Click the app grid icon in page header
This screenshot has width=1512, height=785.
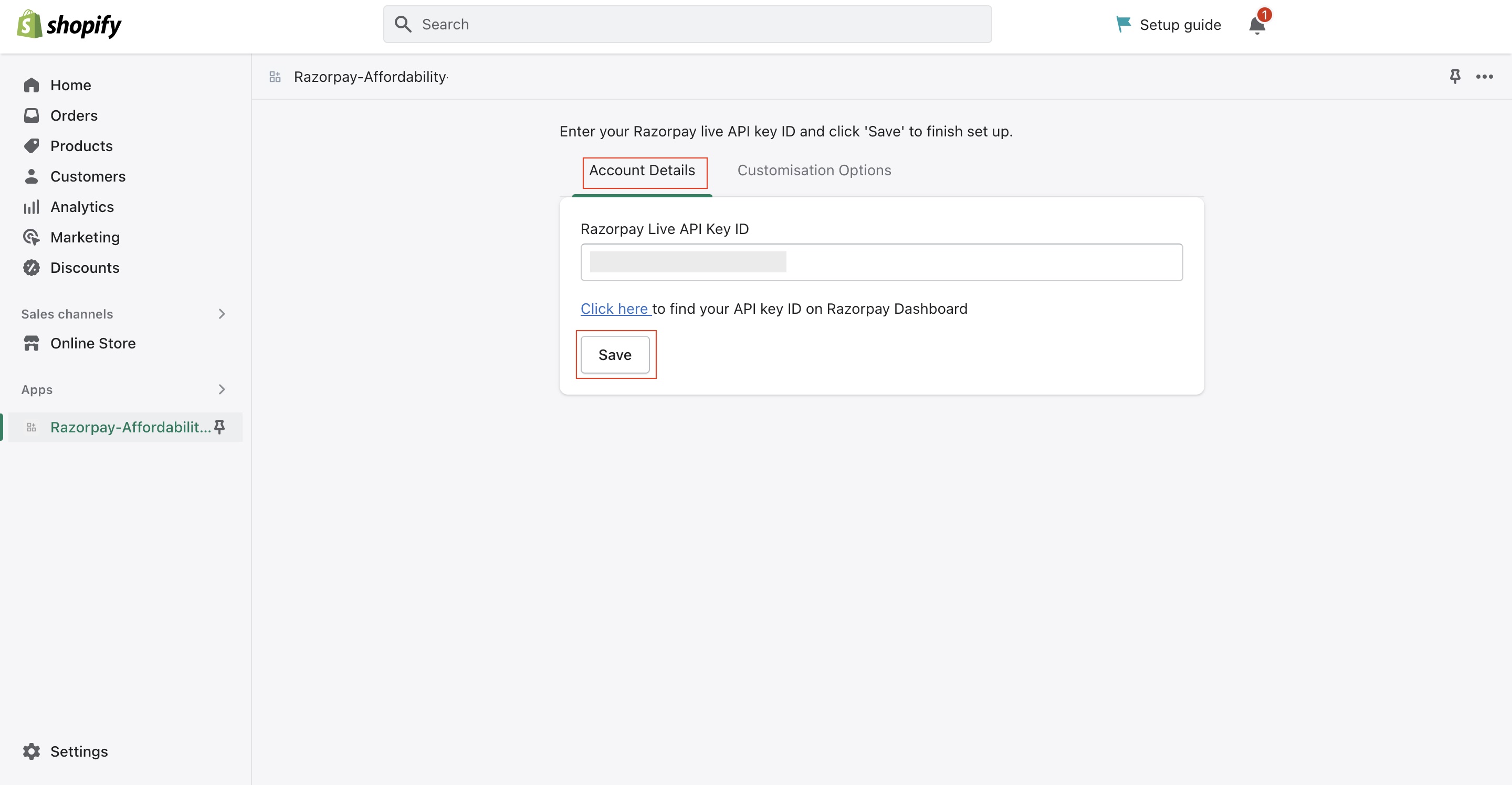[275, 77]
